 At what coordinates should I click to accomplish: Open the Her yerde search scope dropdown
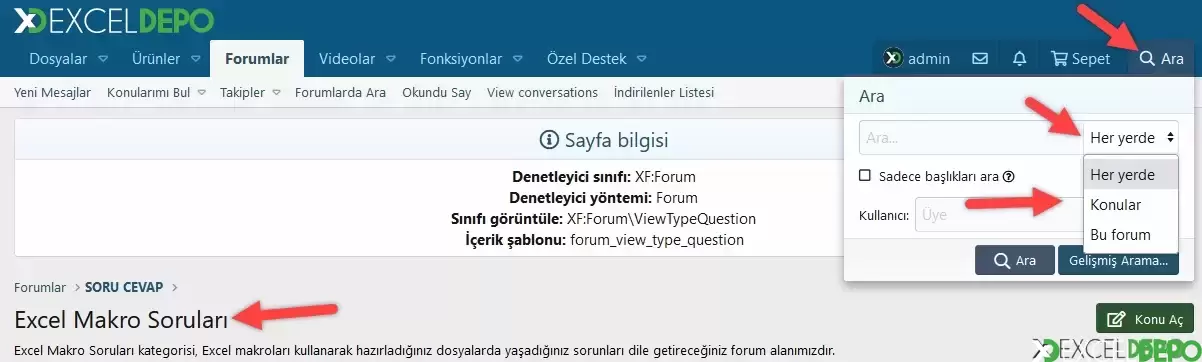tap(1131, 137)
